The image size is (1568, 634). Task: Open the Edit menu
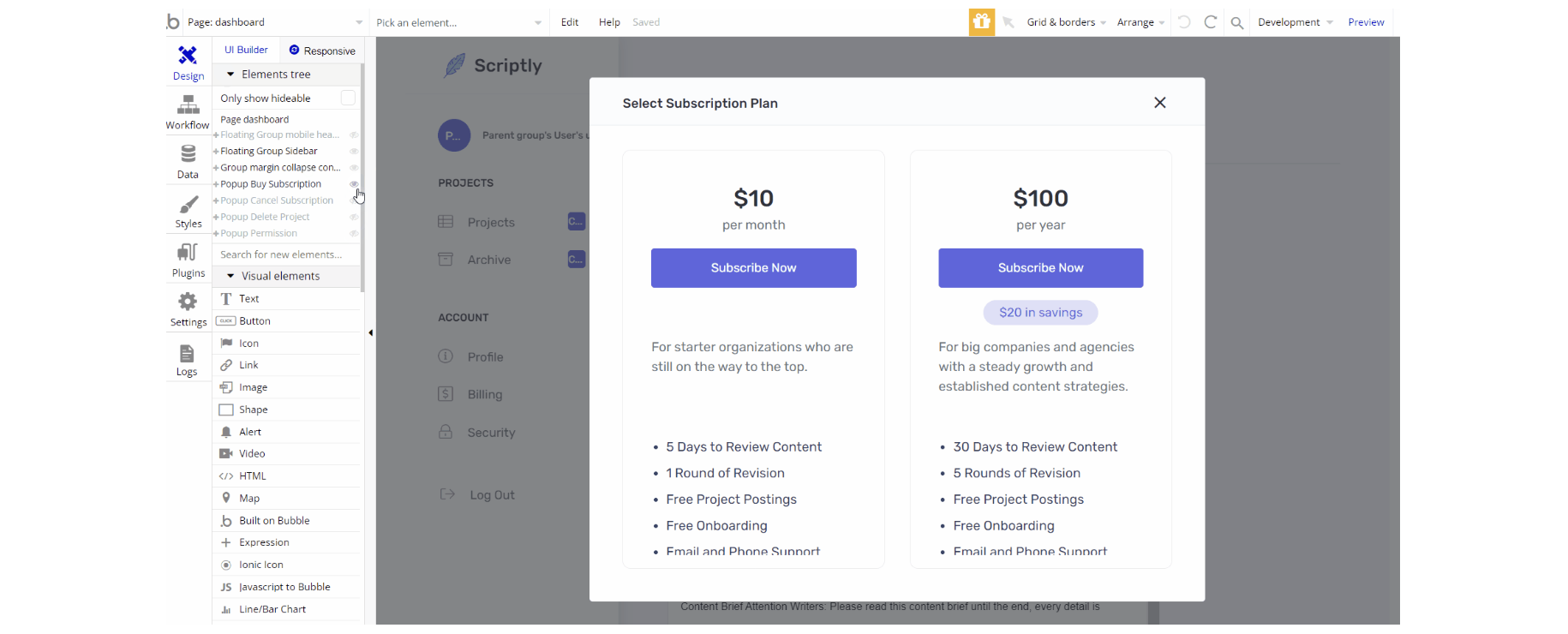[x=570, y=22]
